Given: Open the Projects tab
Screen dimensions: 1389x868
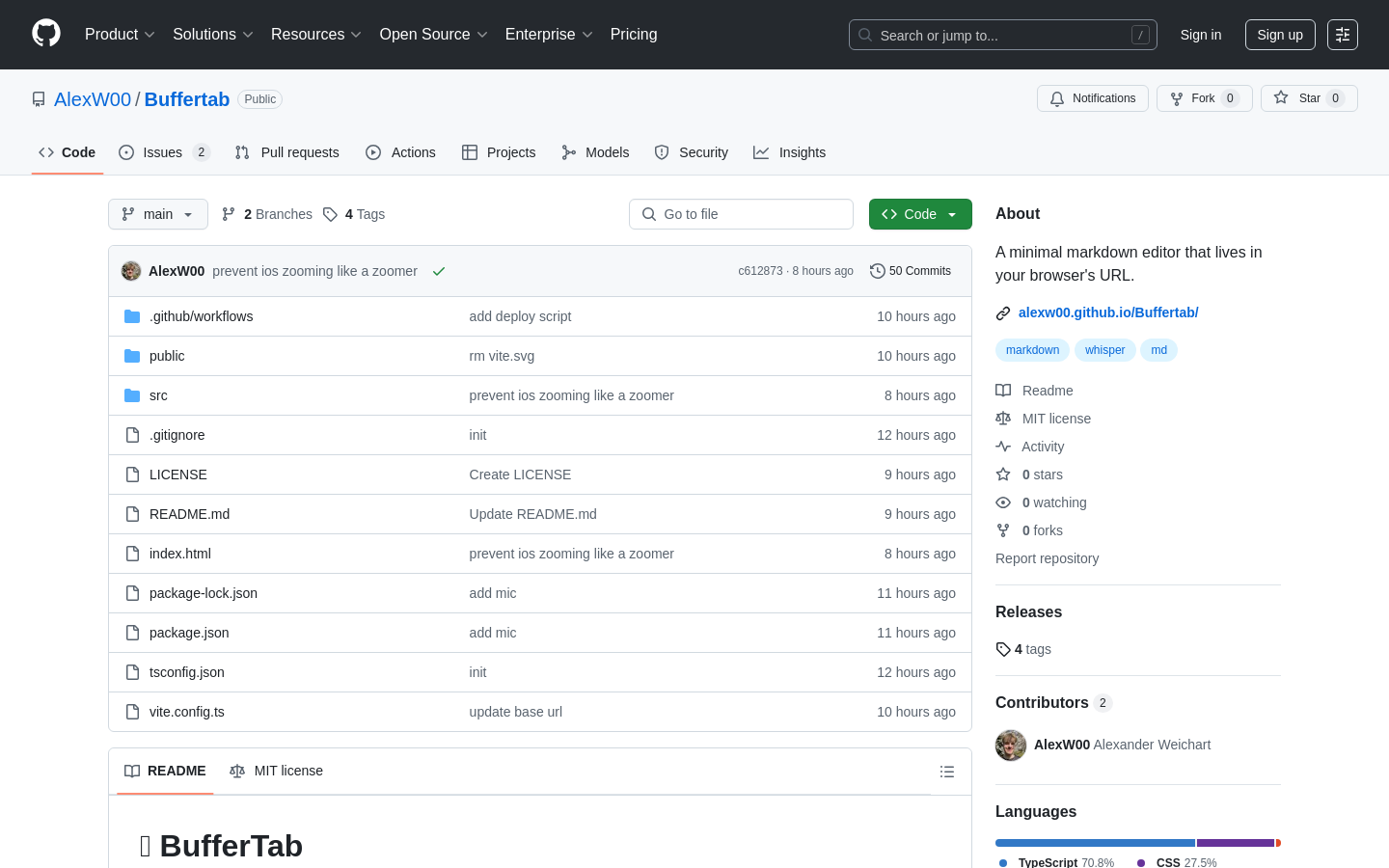Looking at the screenshot, I should click(x=499, y=152).
